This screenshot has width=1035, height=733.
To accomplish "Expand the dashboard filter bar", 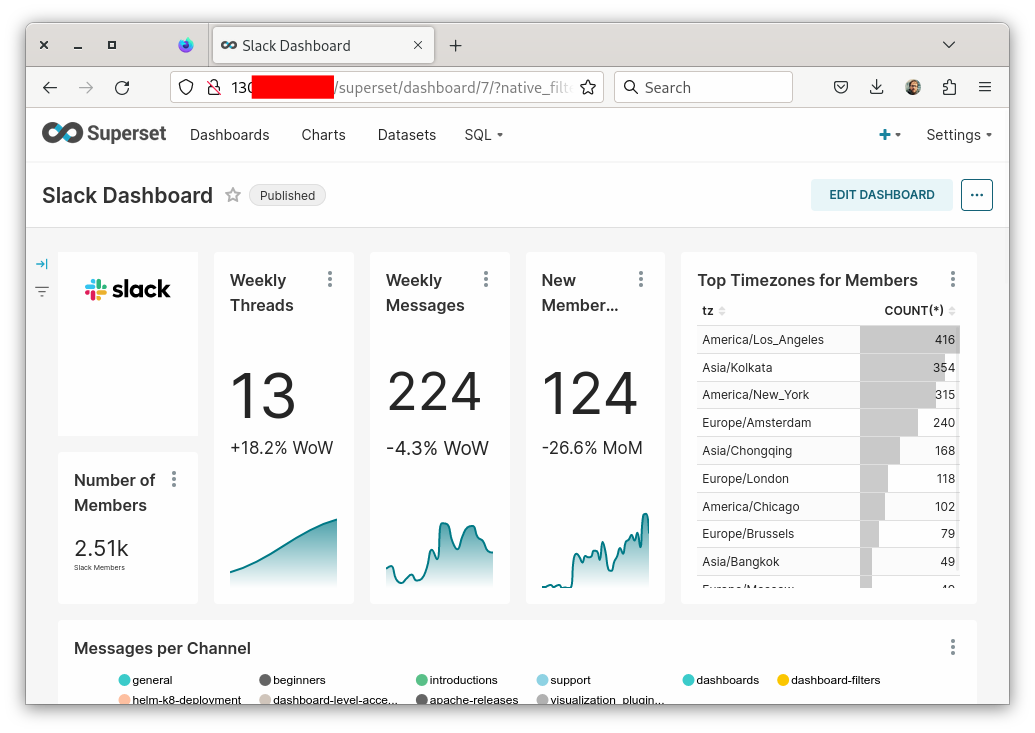I will pyautogui.click(x=41, y=263).
